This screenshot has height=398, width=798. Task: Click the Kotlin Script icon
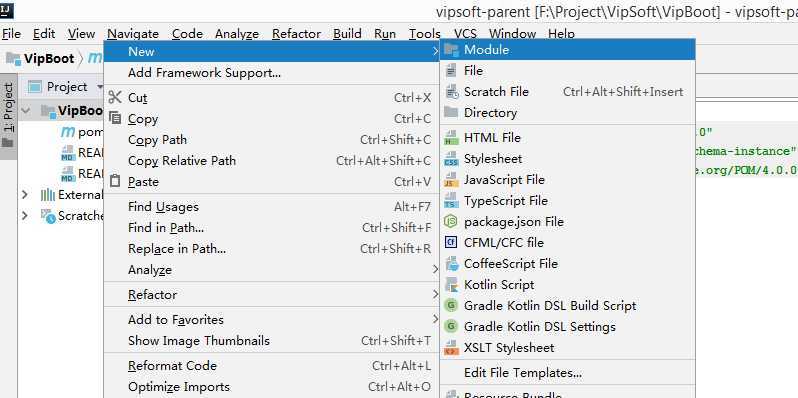coord(451,285)
